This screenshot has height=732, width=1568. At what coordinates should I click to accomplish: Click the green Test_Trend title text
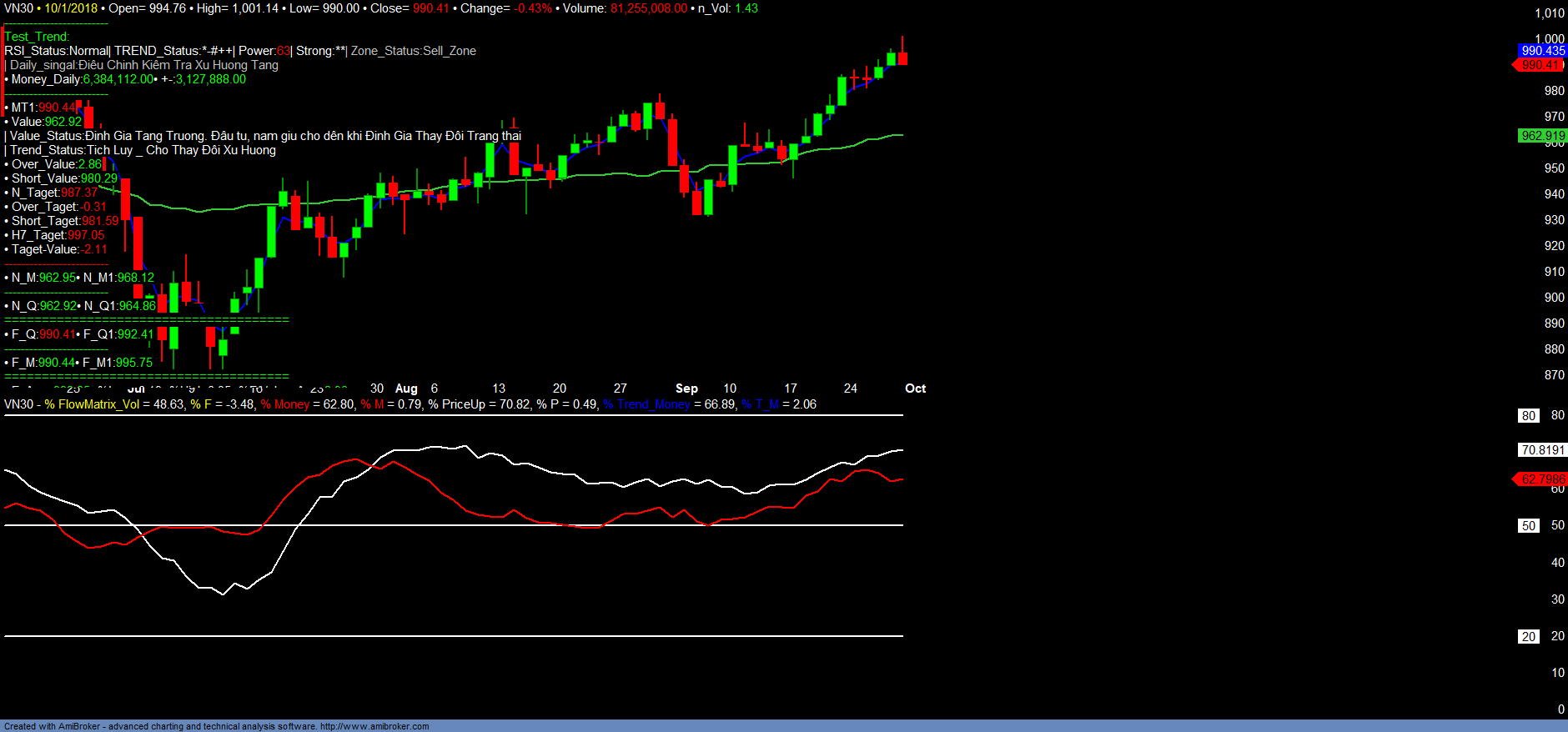[x=37, y=37]
